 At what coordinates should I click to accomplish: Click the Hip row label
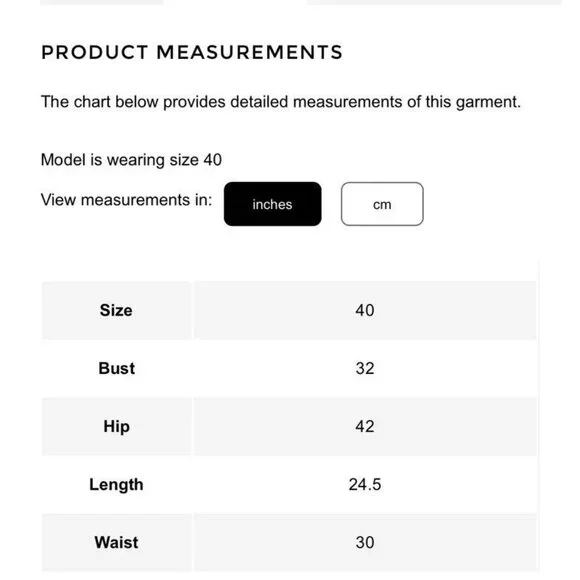117,426
